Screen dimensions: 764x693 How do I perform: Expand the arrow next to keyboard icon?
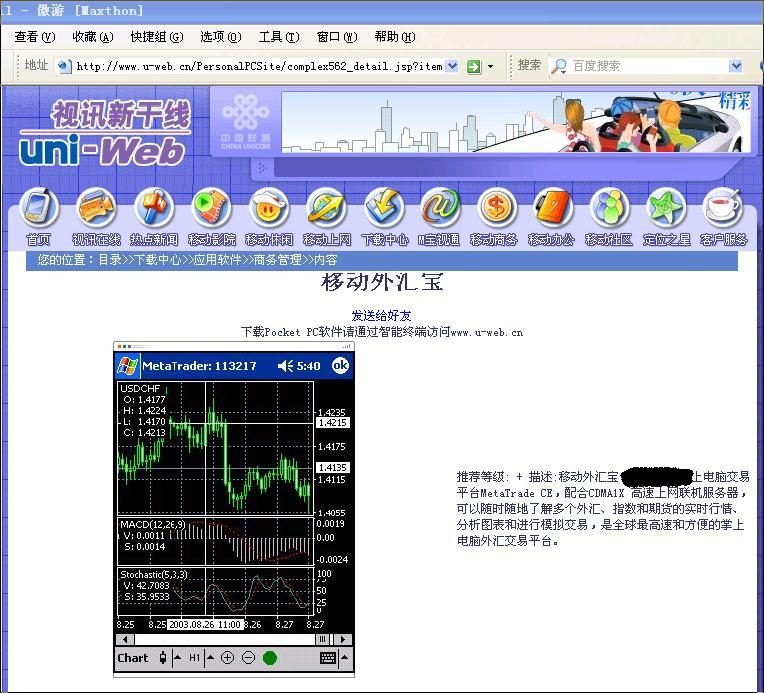pos(344,657)
